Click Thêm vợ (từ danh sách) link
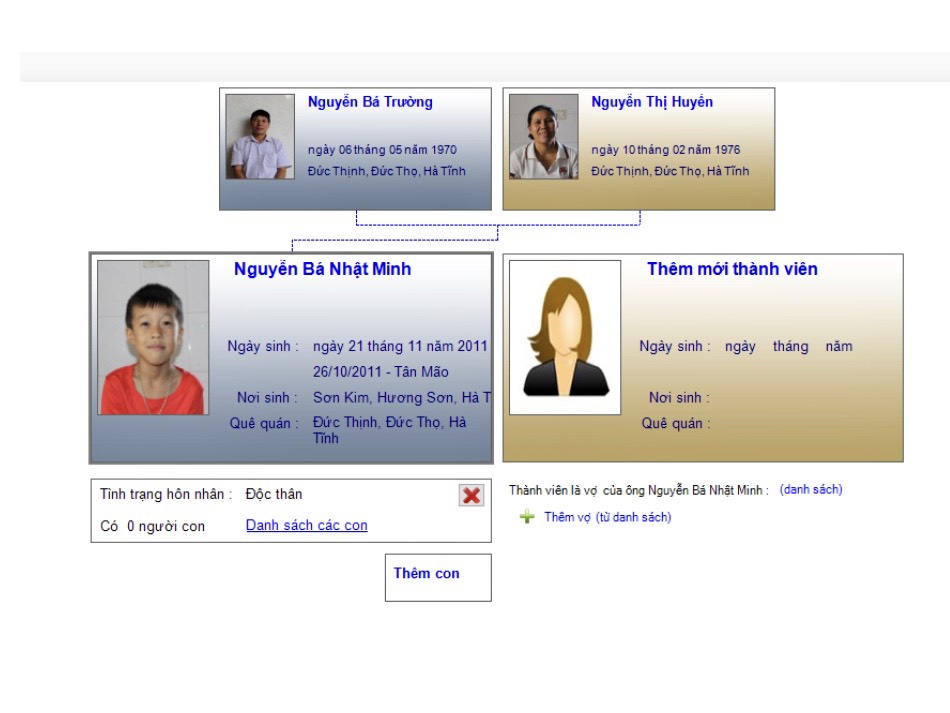Image resolution: width=950 pixels, height=713 pixels. click(608, 517)
